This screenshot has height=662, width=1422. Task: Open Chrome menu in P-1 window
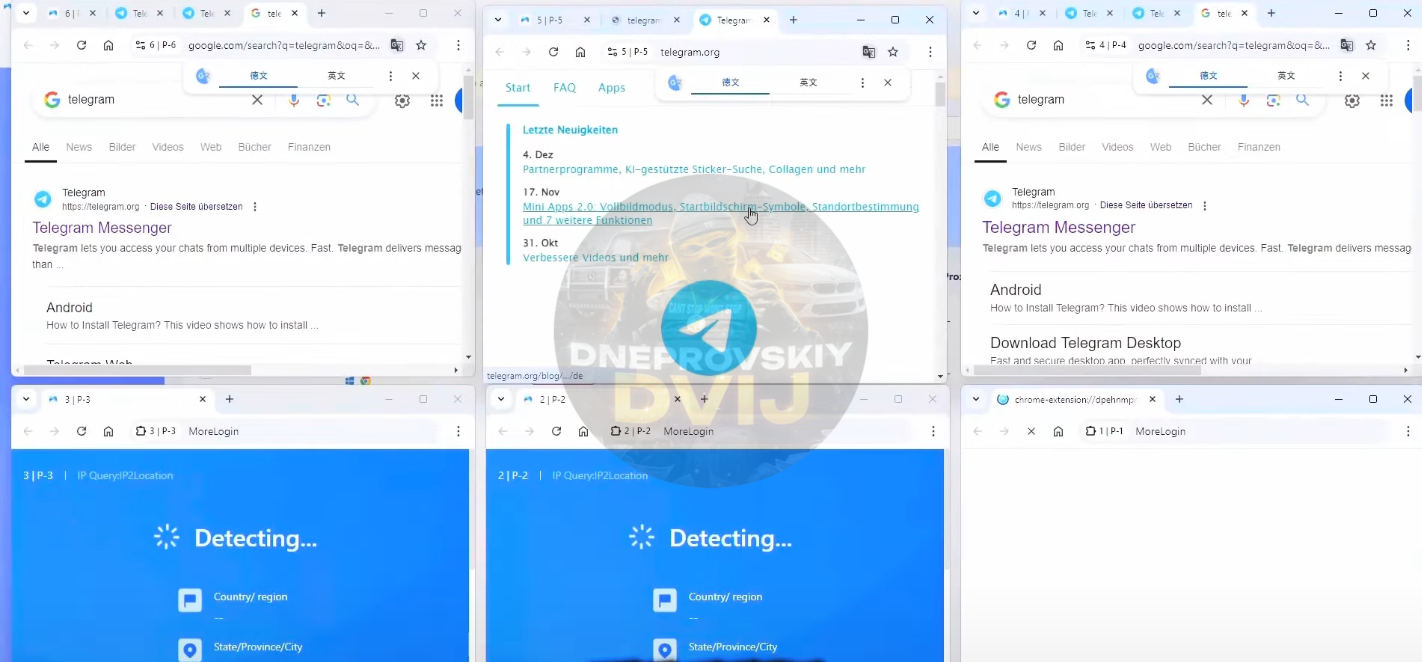pos(1408,431)
